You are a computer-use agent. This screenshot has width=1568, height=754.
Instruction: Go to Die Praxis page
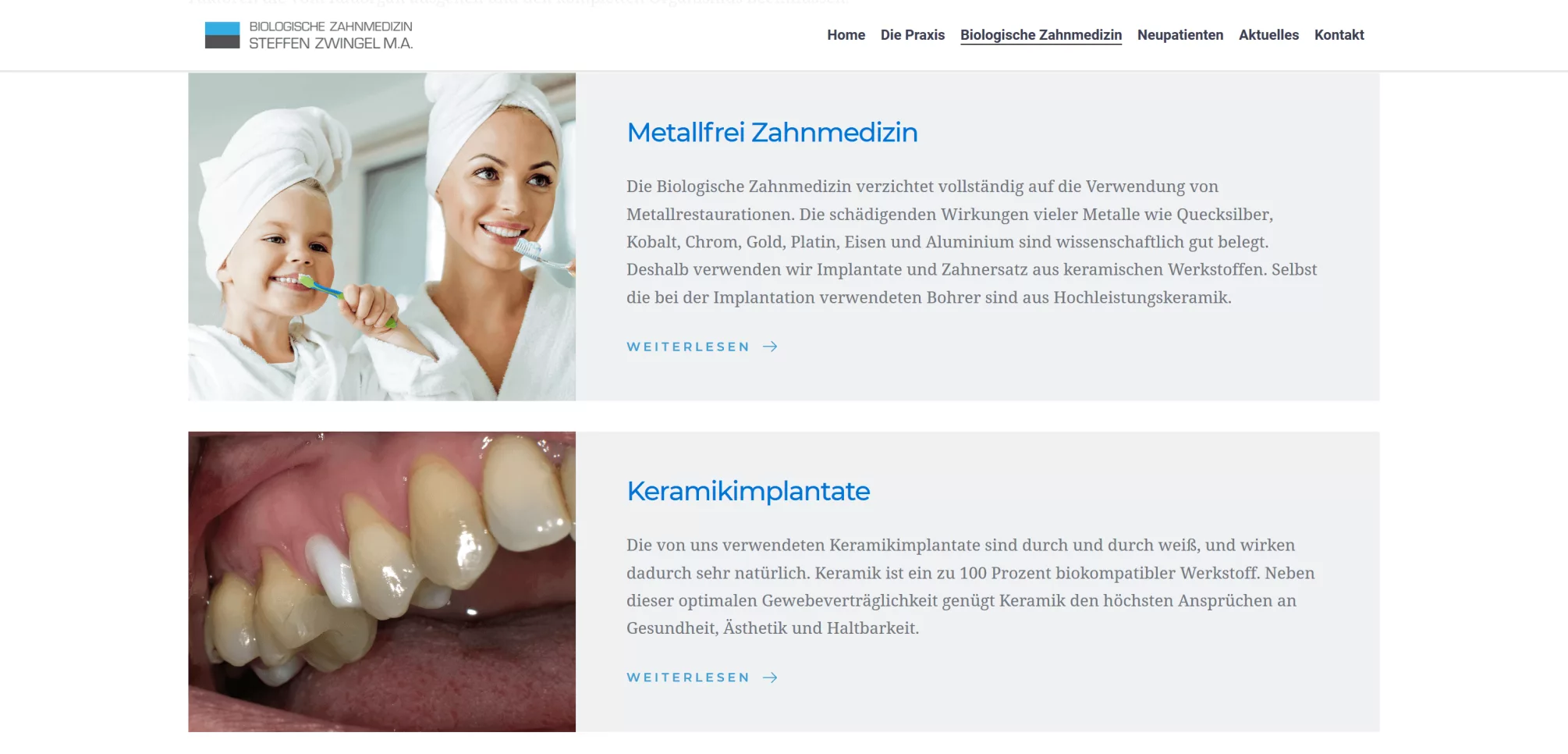click(913, 35)
